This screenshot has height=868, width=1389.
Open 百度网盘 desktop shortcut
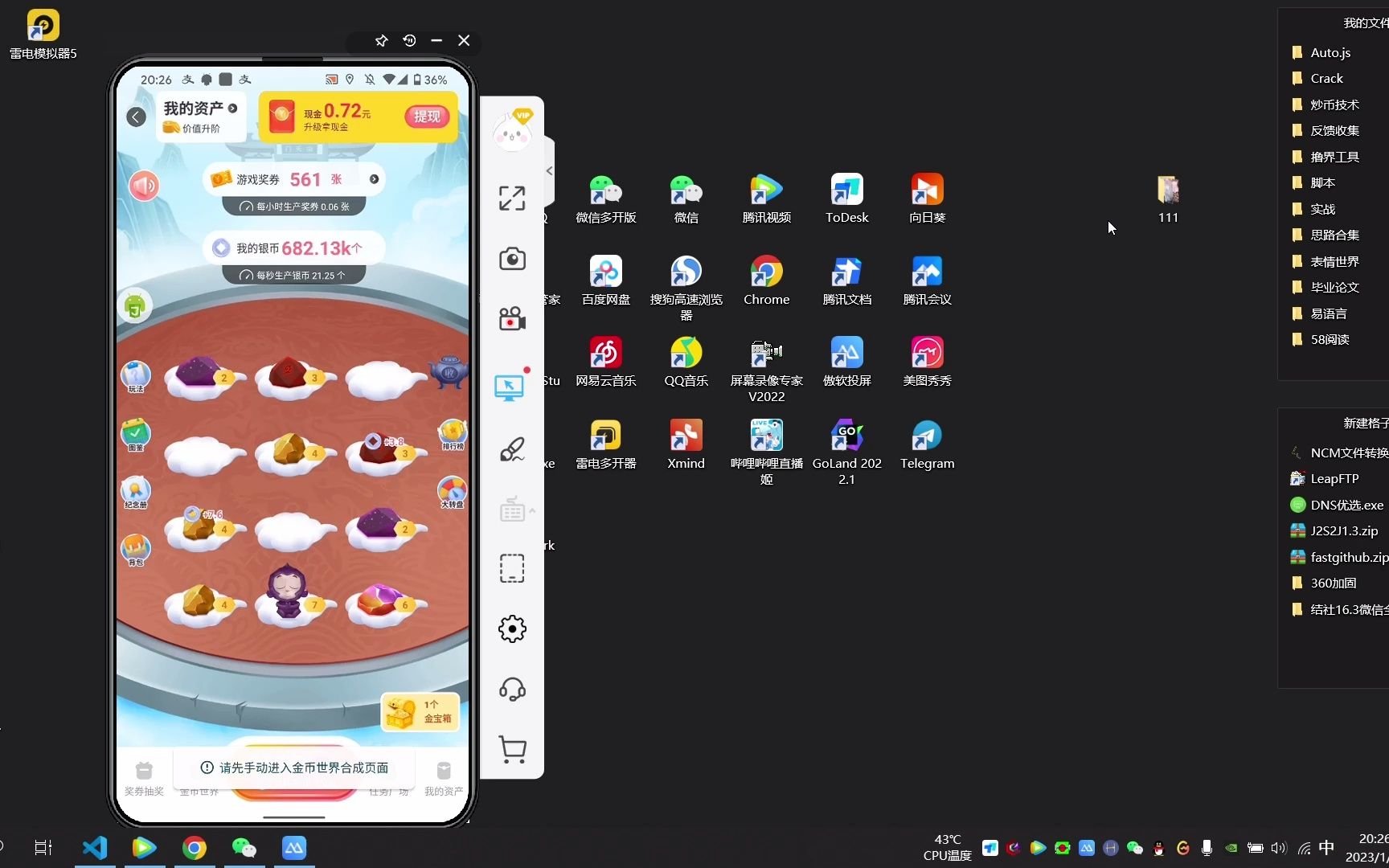point(606,281)
